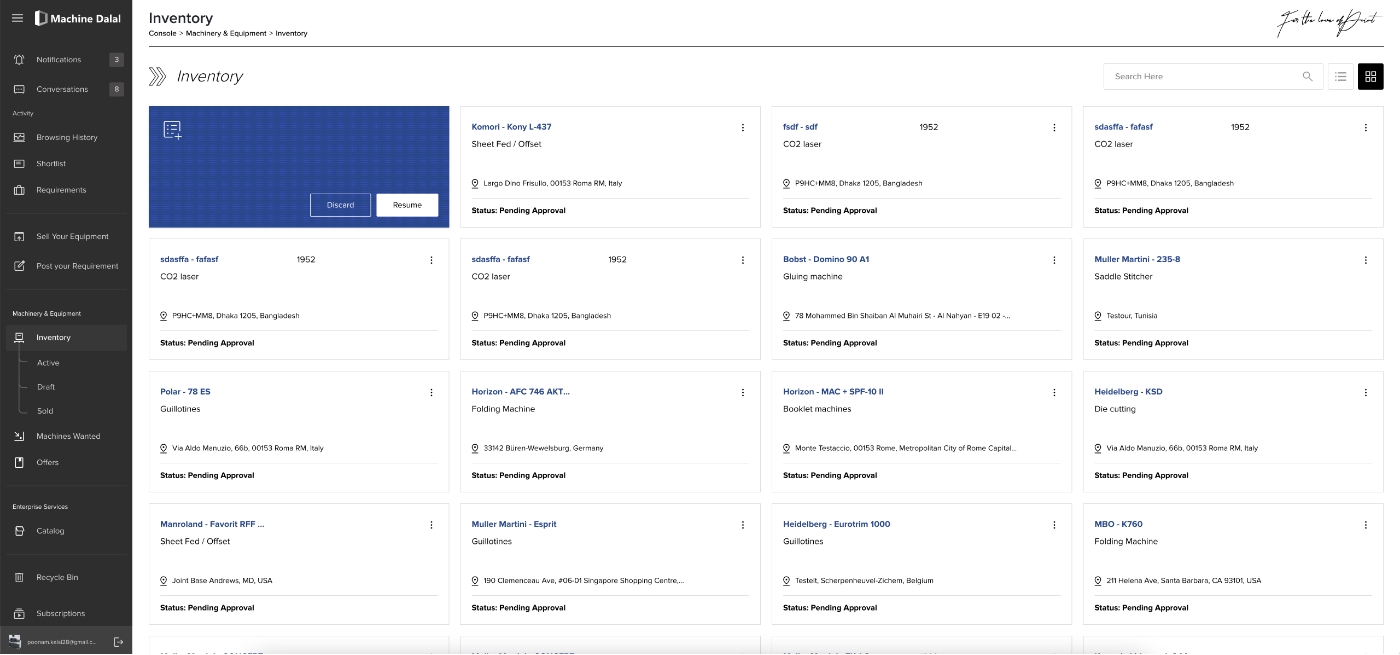Open the Catalog menu item
The image size is (1400, 655).
click(x=50, y=531)
